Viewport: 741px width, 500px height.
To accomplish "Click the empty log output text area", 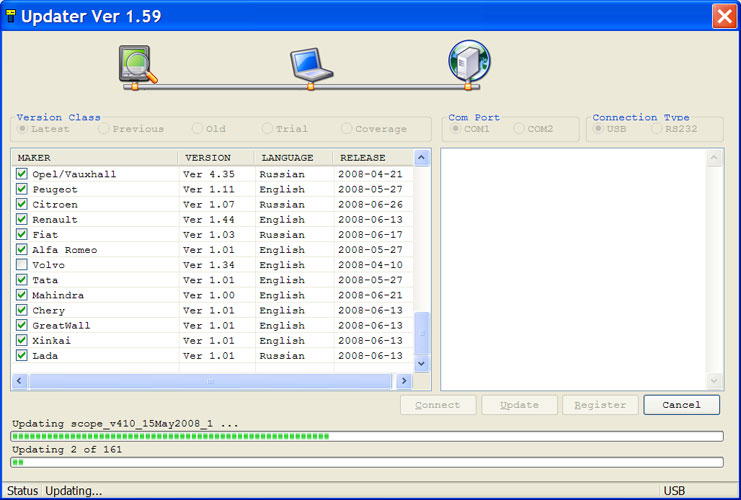I will (x=574, y=269).
